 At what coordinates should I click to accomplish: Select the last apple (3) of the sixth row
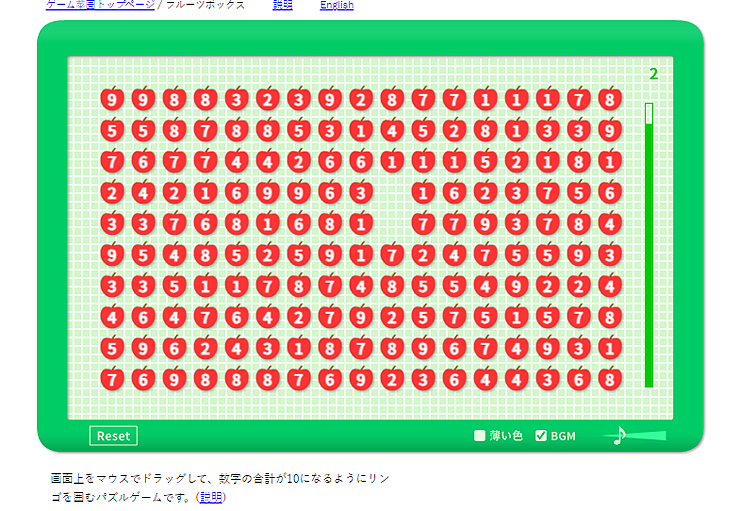pos(610,255)
